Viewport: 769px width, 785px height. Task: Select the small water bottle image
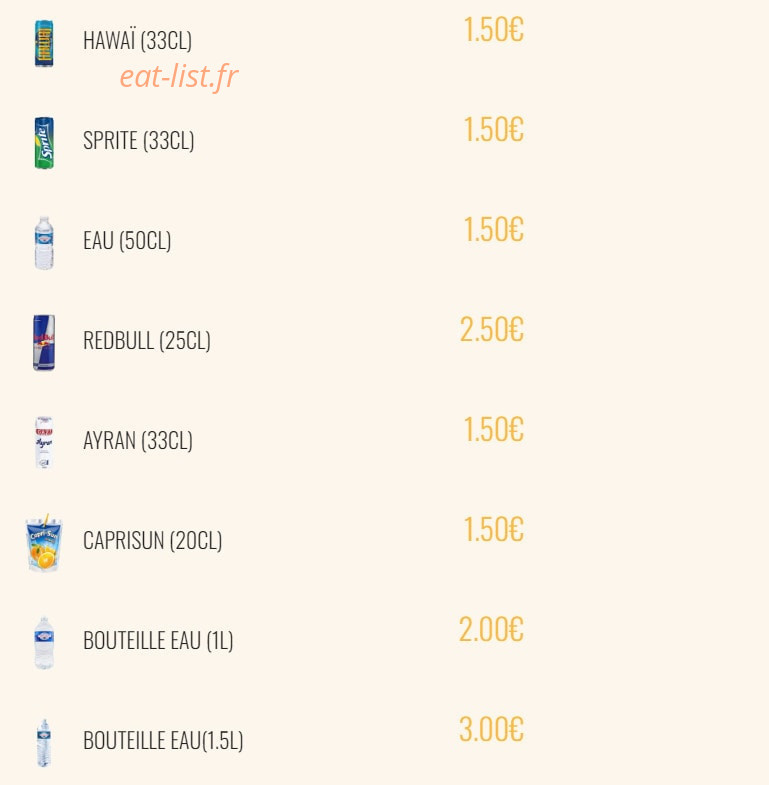44,243
